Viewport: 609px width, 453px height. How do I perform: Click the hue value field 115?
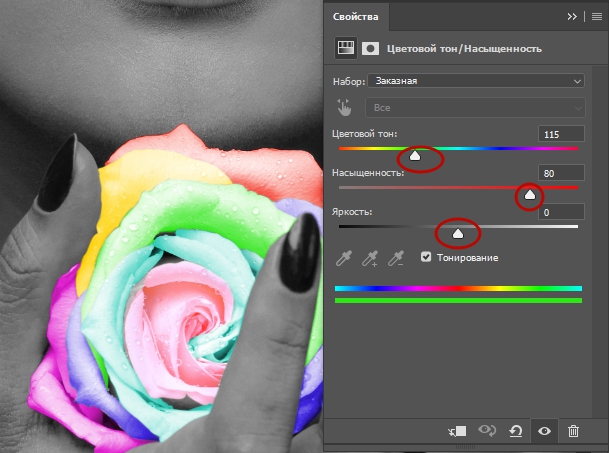pyautogui.click(x=561, y=134)
